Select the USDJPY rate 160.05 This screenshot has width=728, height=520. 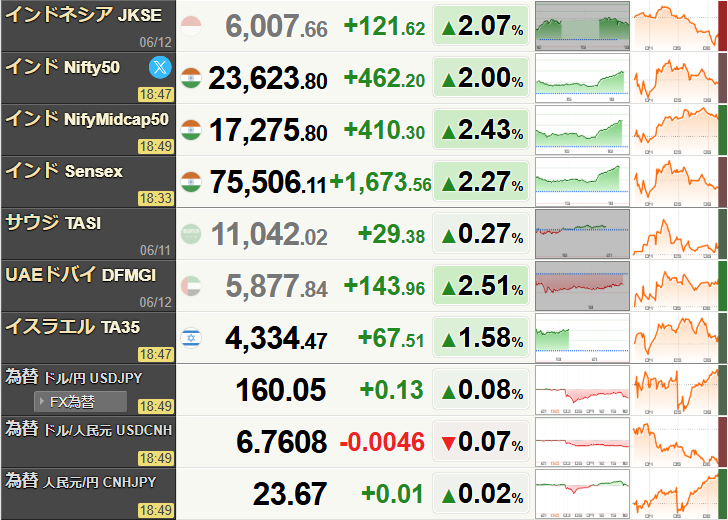pos(281,390)
